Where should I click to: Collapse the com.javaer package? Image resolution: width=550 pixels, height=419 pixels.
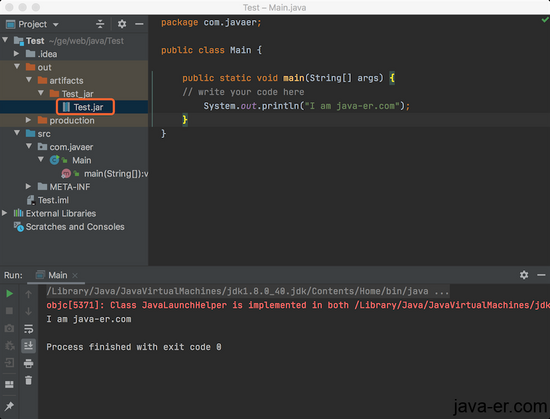29,146
